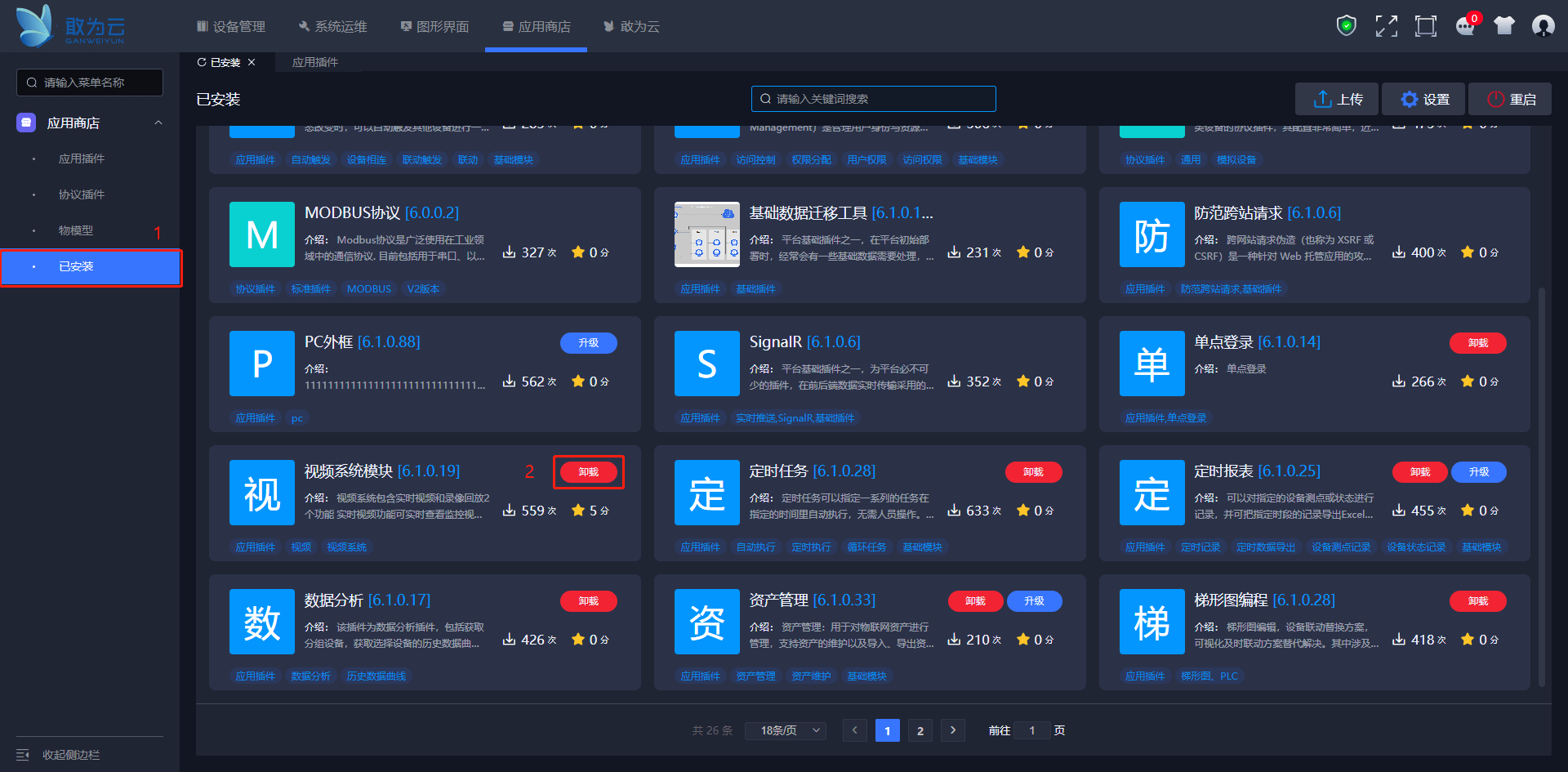Click the 定时报表 plugin icon
The image size is (1568, 772).
[x=1151, y=493]
